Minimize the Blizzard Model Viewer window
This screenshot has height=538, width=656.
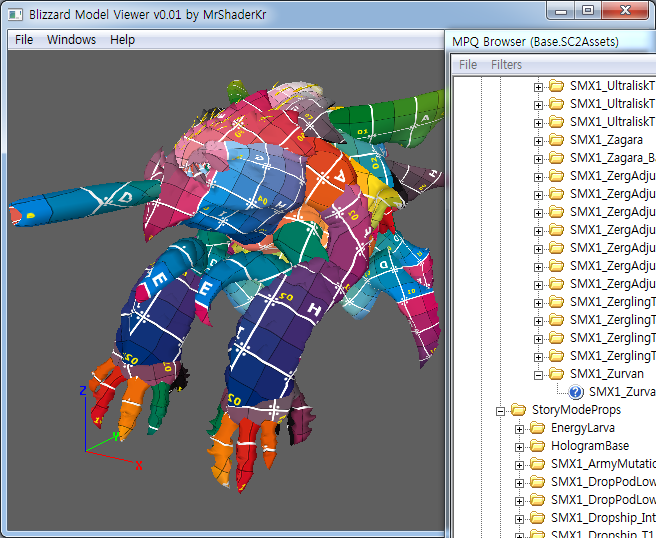(x=561, y=10)
